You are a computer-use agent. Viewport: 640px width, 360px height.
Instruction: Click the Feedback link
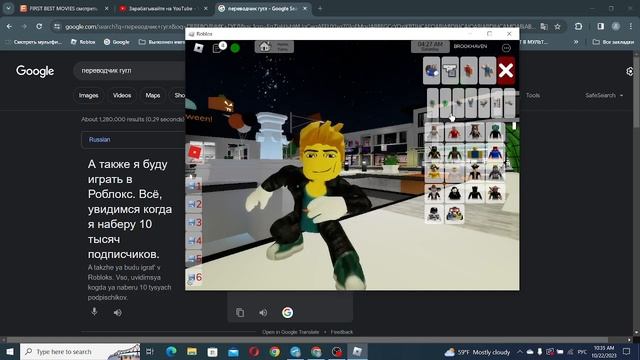tap(342, 332)
